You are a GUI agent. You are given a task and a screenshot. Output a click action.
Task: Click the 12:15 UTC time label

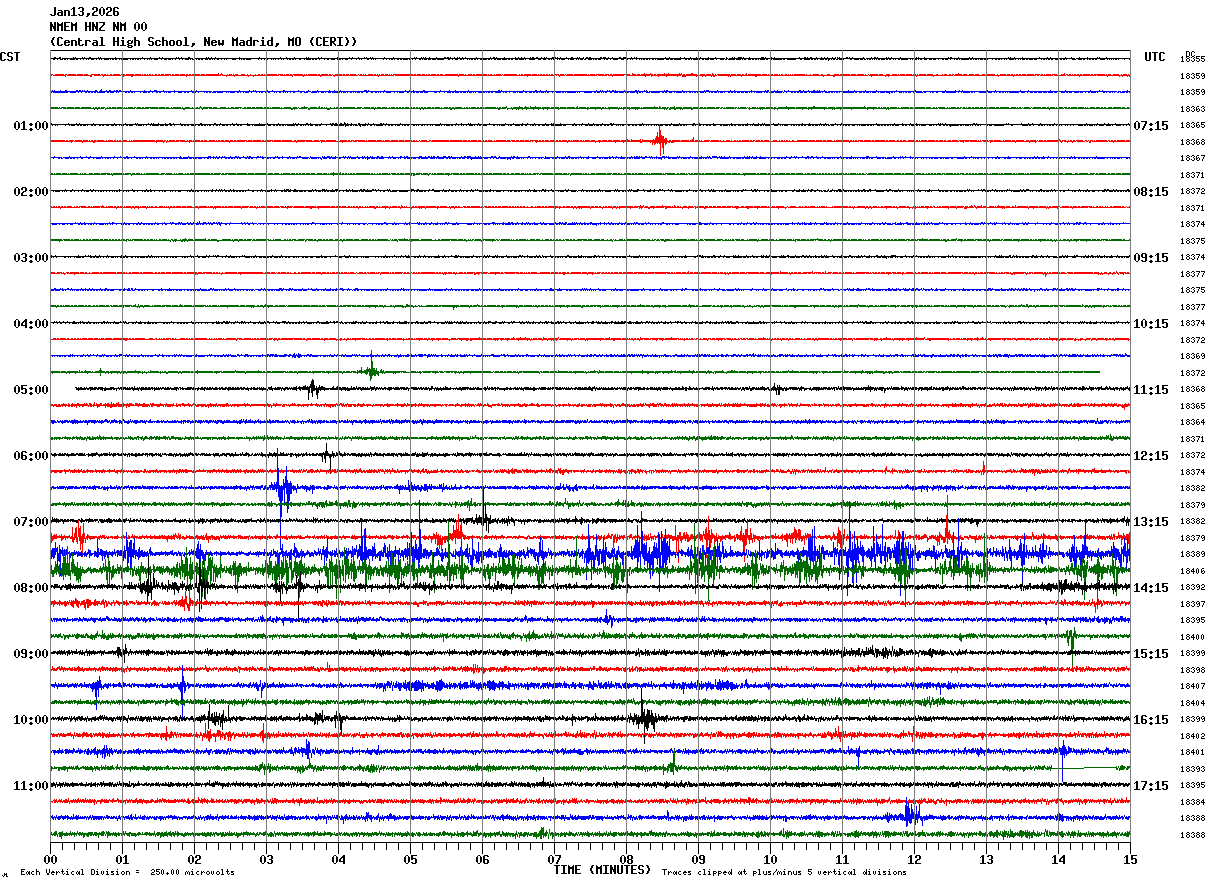pyautogui.click(x=1150, y=456)
